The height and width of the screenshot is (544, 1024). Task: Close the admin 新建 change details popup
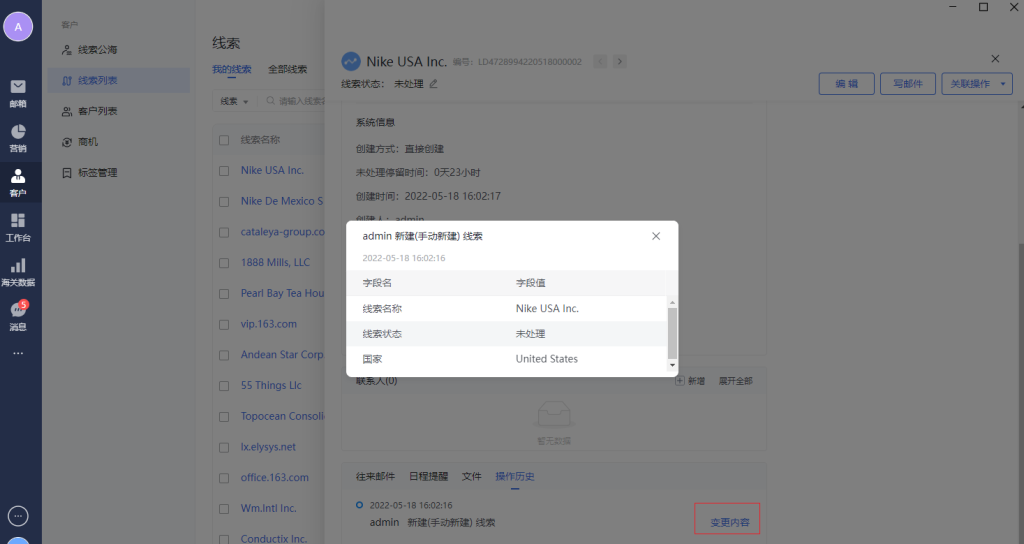coord(656,236)
